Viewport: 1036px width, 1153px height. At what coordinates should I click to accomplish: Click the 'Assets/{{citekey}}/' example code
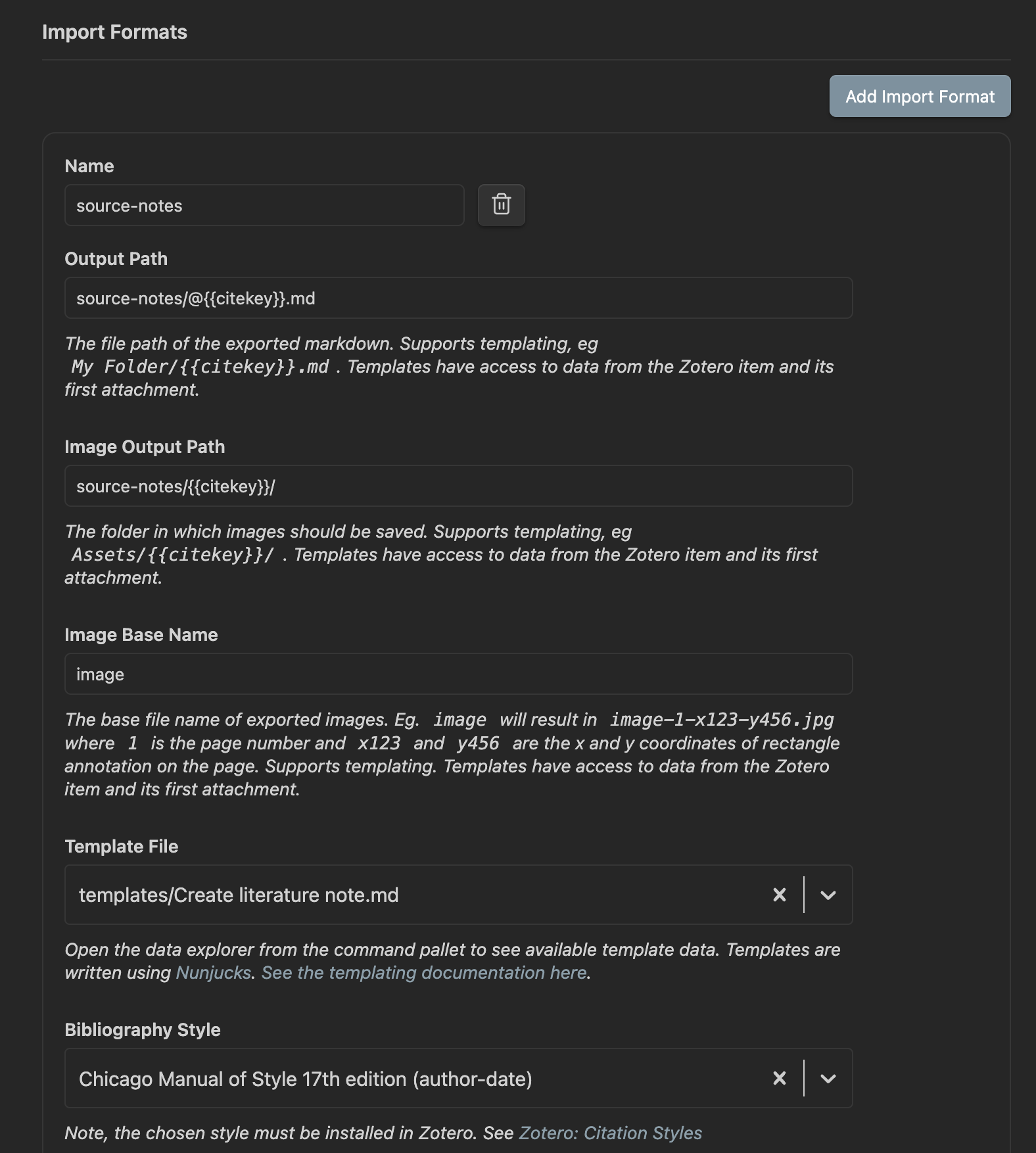(x=172, y=555)
